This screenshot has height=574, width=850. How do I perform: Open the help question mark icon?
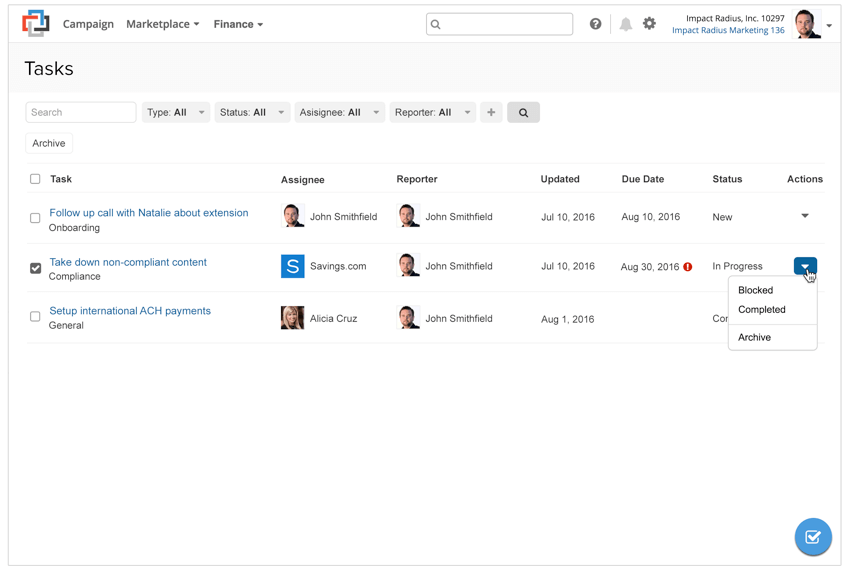point(595,24)
